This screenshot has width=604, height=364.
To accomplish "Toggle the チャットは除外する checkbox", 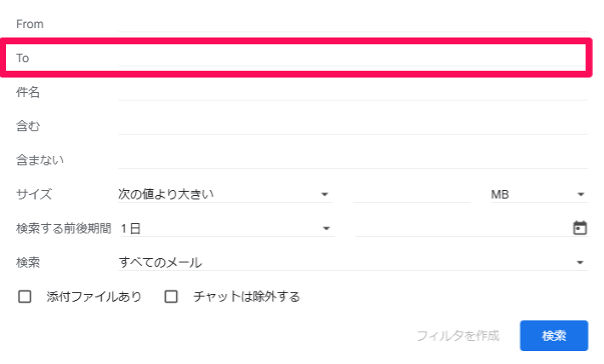I will pos(171,297).
